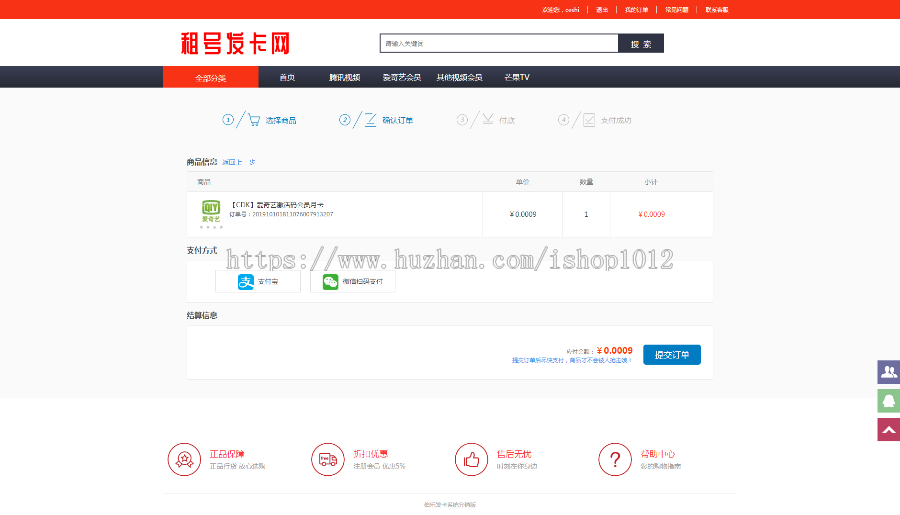Click the 提交订单 submit order button

[x=672, y=355]
